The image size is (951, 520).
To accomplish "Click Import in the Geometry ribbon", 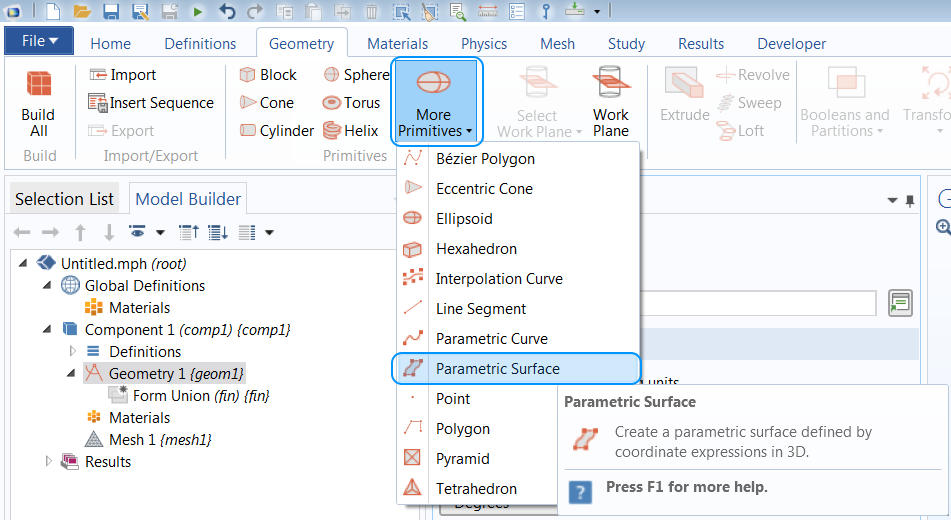I will (x=123, y=75).
